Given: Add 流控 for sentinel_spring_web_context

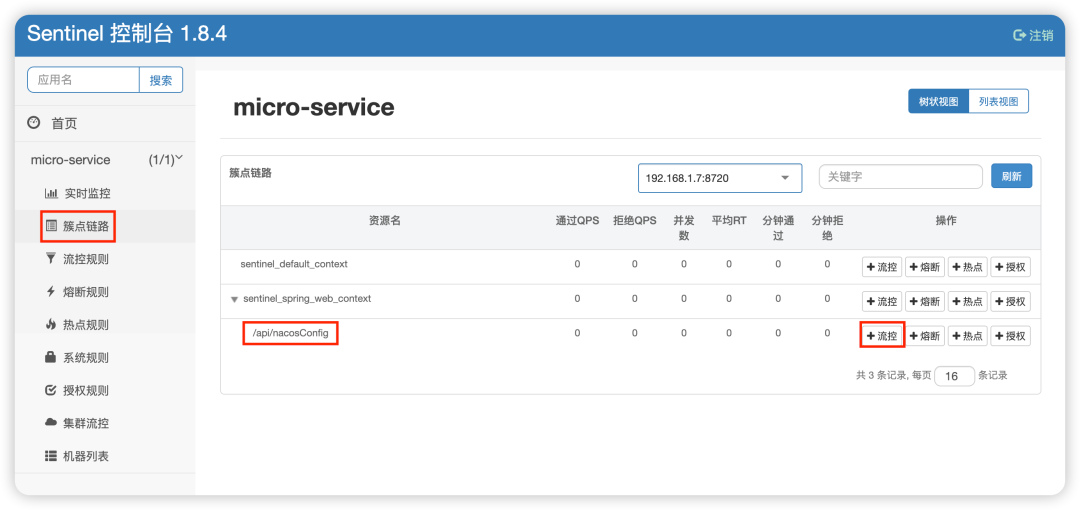Looking at the screenshot, I should (x=882, y=301).
